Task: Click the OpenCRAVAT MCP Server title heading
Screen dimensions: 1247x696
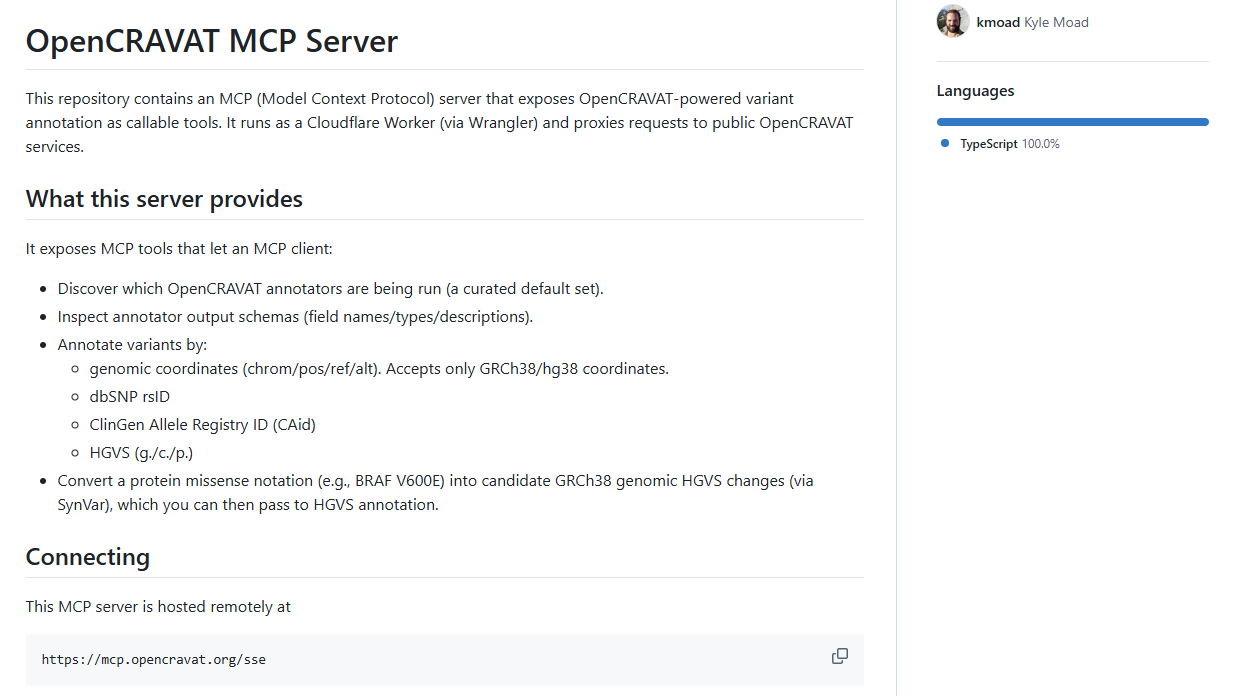Action: (212, 41)
